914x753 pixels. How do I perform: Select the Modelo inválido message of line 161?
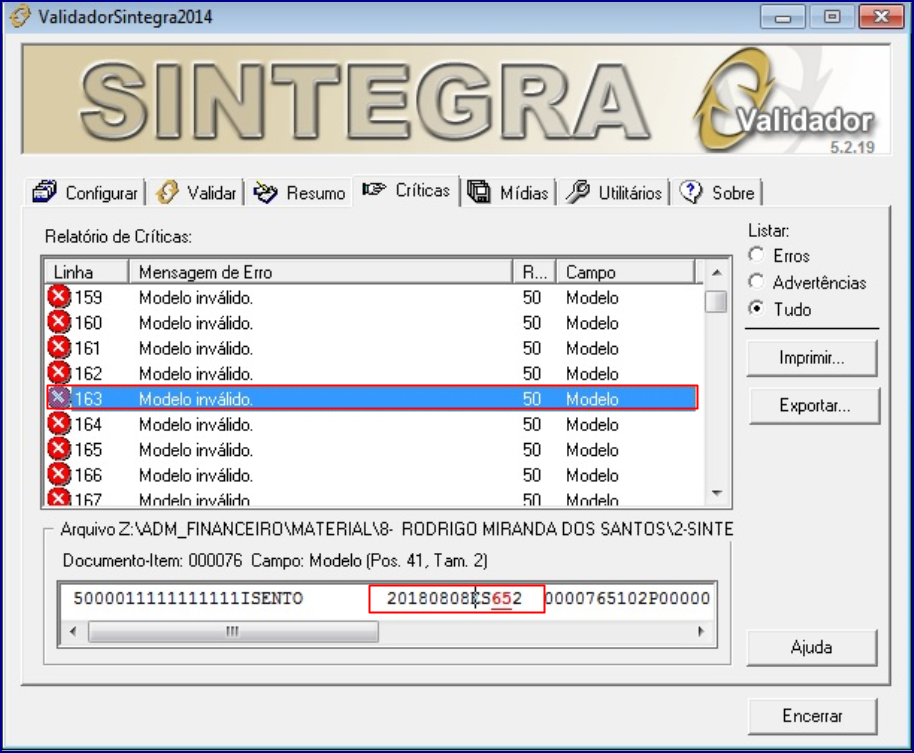point(196,349)
